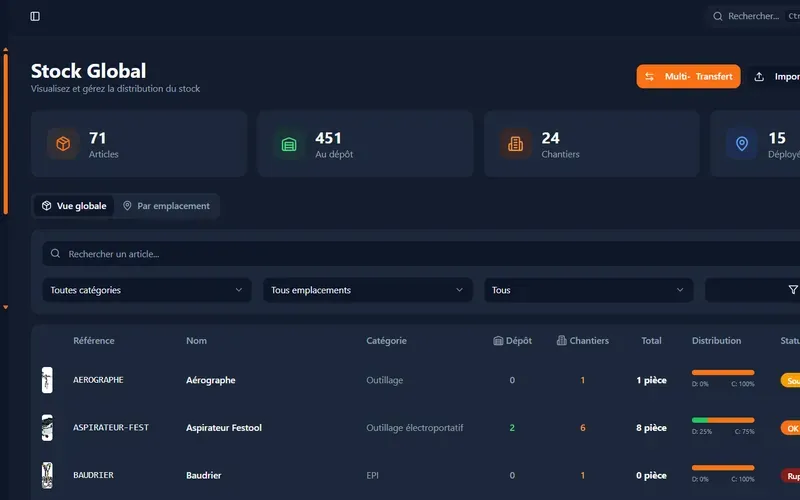Click the Aérographe article name
Image resolution: width=800 pixels, height=500 pixels.
tap(211, 380)
